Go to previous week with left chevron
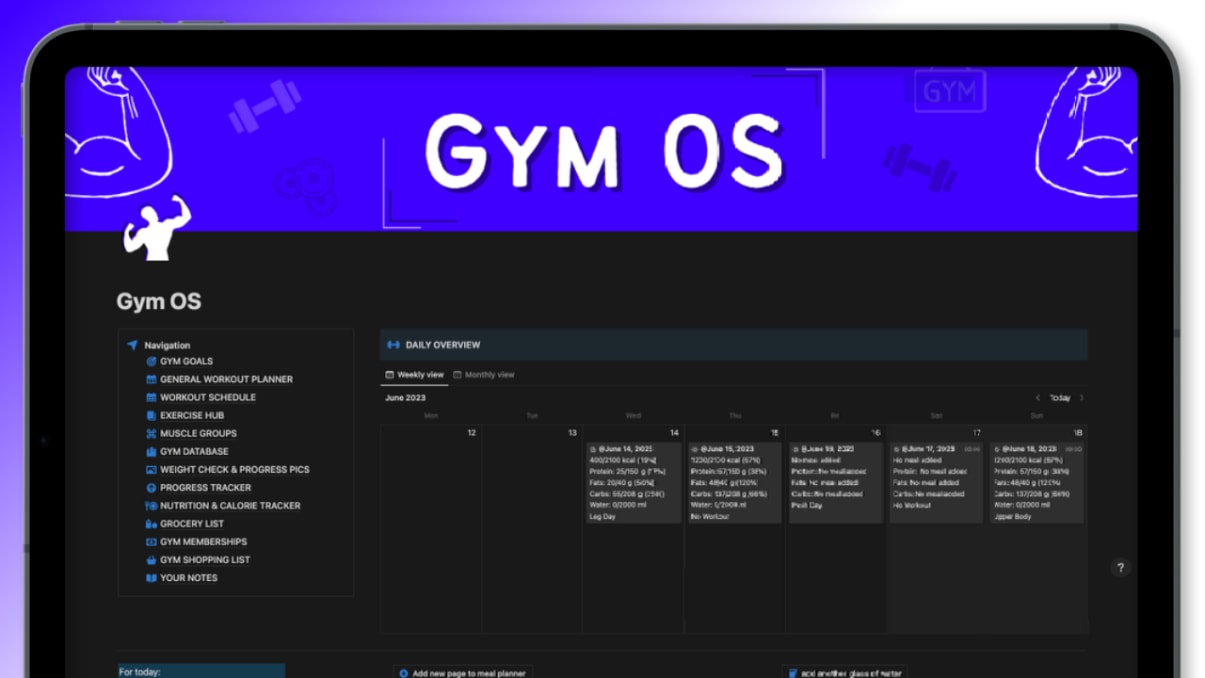 pyautogui.click(x=1038, y=398)
